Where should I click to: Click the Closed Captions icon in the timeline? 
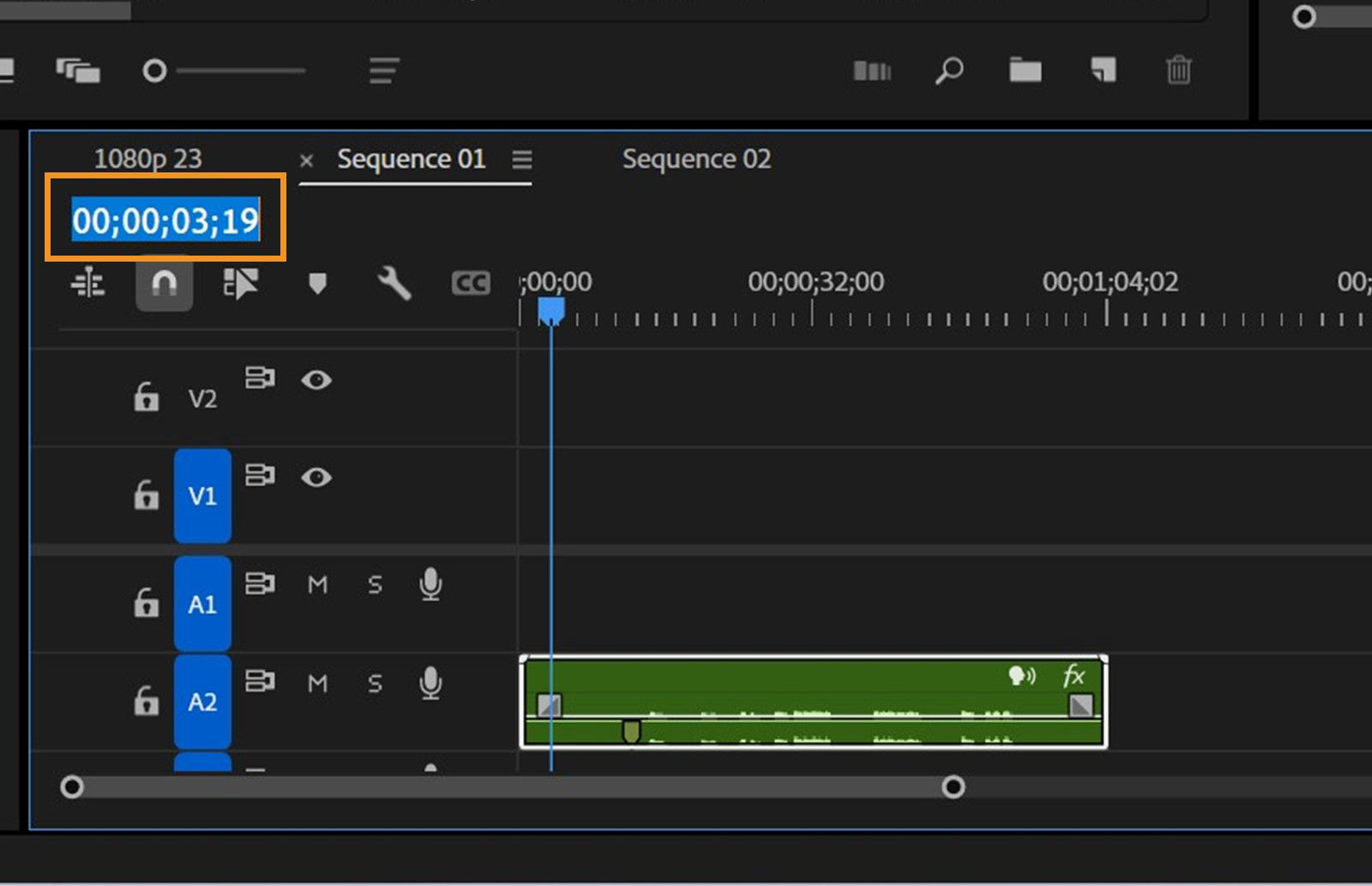pos(470,282)
